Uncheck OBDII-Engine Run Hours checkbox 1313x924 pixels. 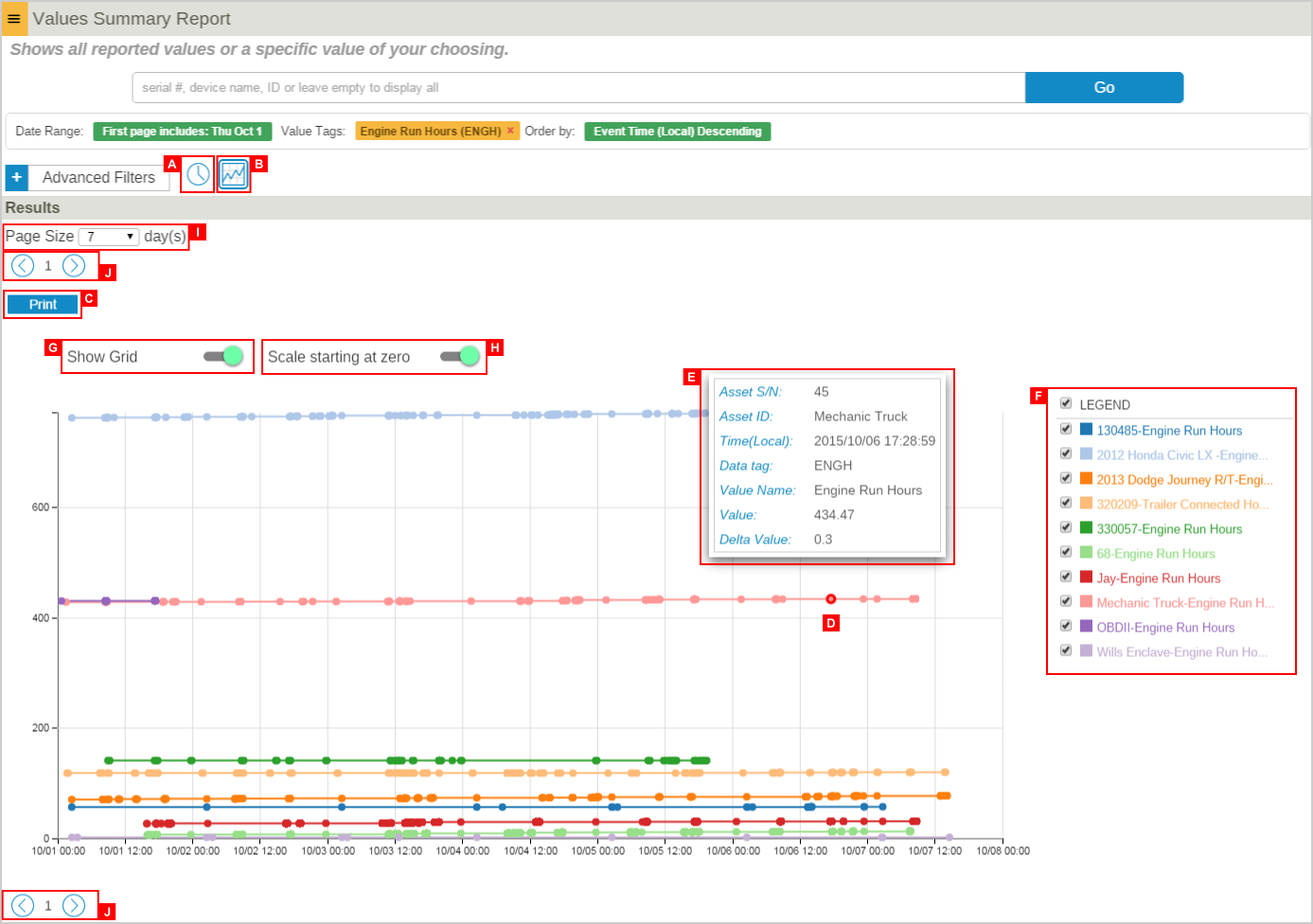coord(1066,626)
